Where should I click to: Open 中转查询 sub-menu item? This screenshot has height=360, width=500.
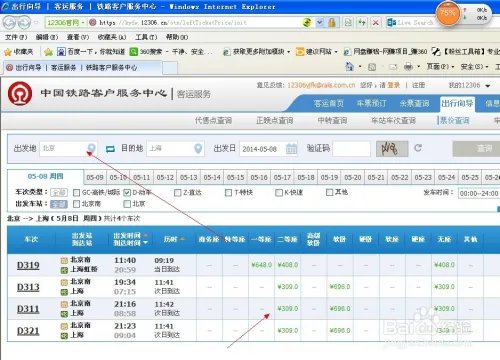coord(332,120)
